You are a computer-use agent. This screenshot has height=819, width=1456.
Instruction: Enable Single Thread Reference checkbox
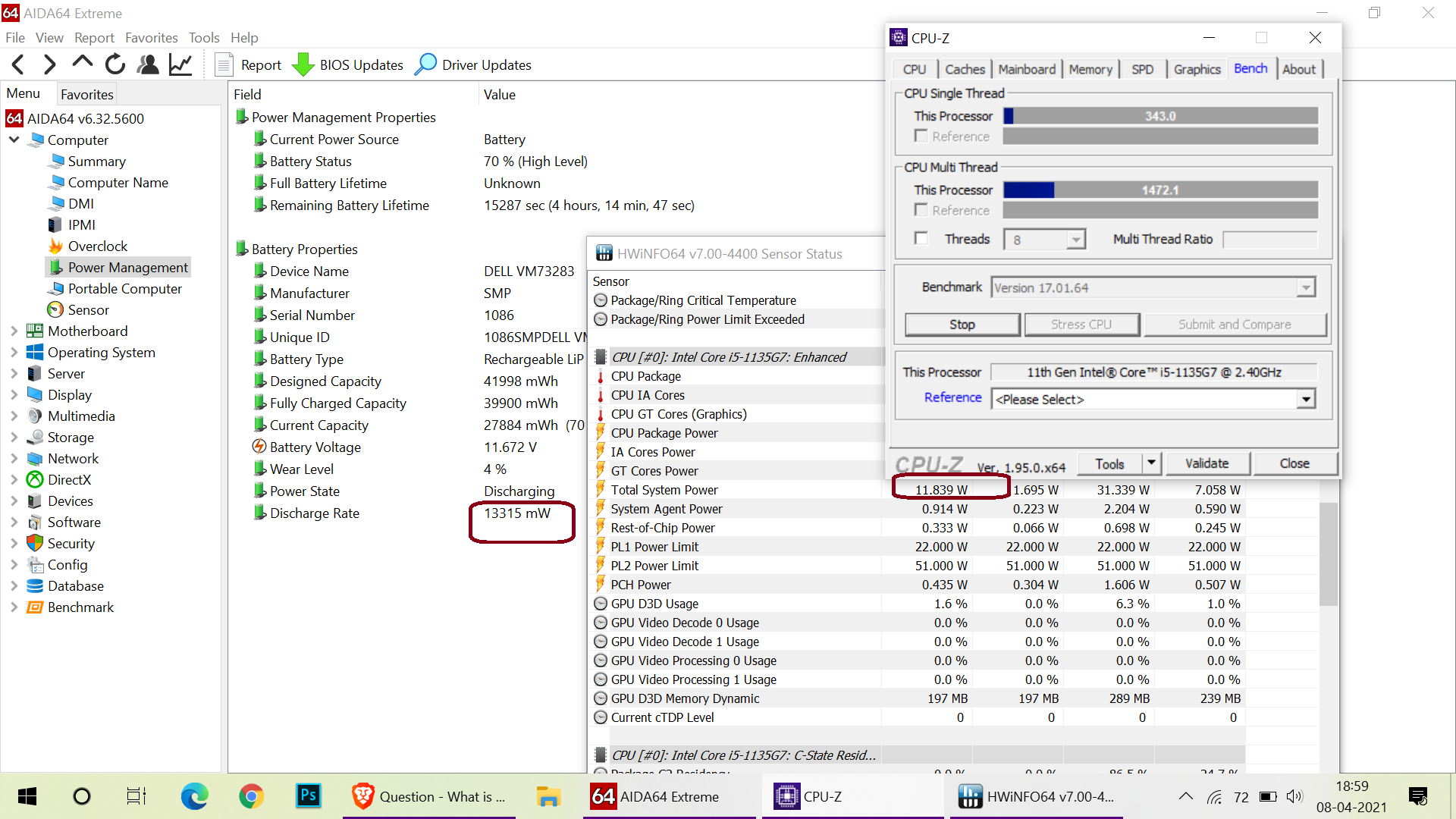pyautogui.click(x=921, y=136)
